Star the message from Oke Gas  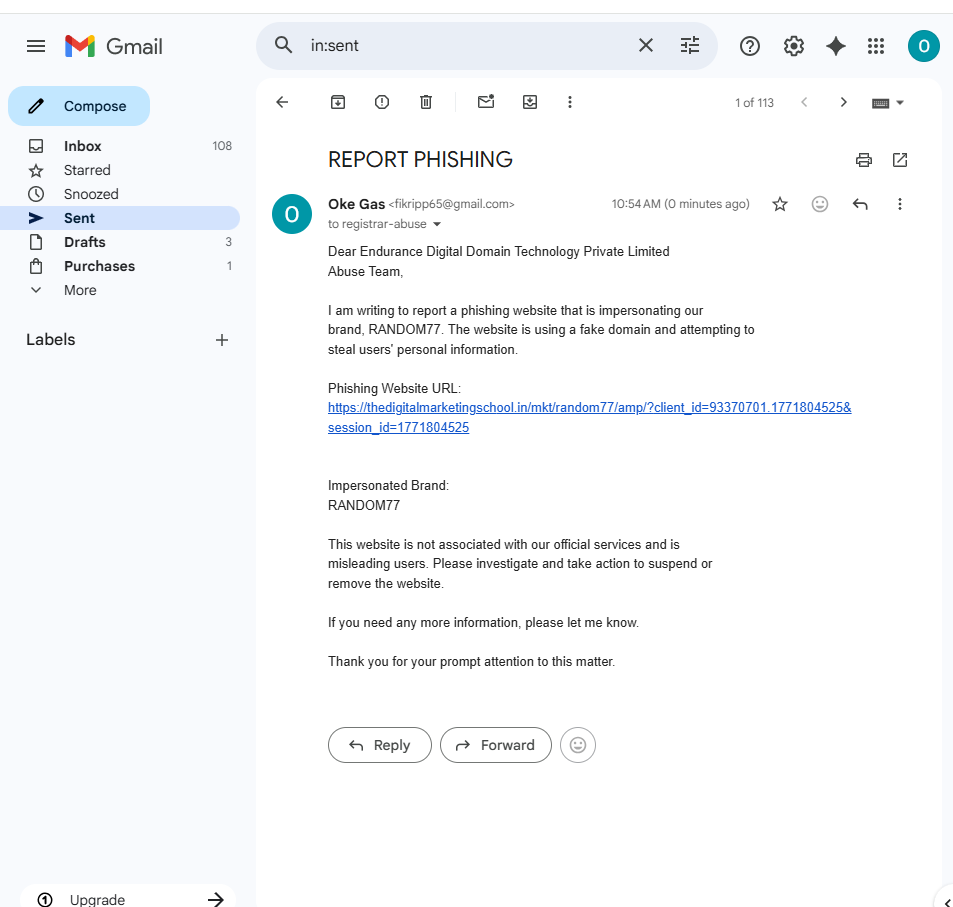pos(780,204)
